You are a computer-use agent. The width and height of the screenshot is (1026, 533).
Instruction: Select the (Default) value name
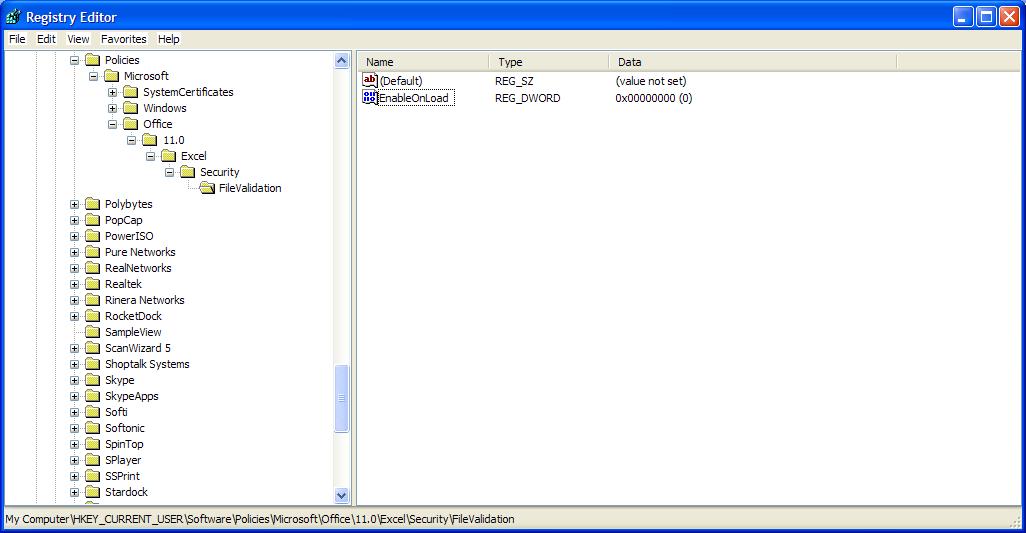[x=401, y=81]
